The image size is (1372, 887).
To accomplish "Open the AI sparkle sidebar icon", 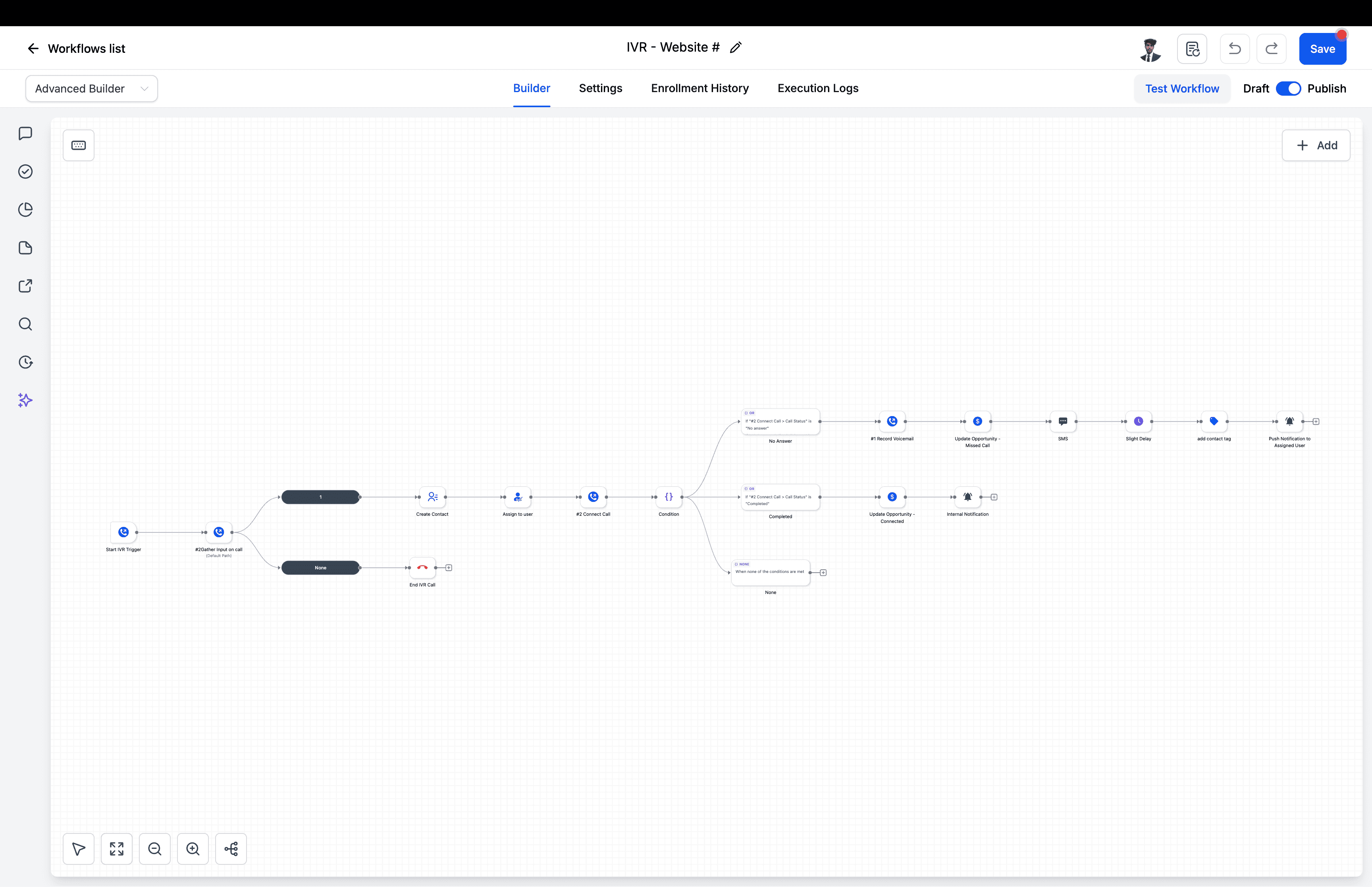I will (x=25, y=400).
